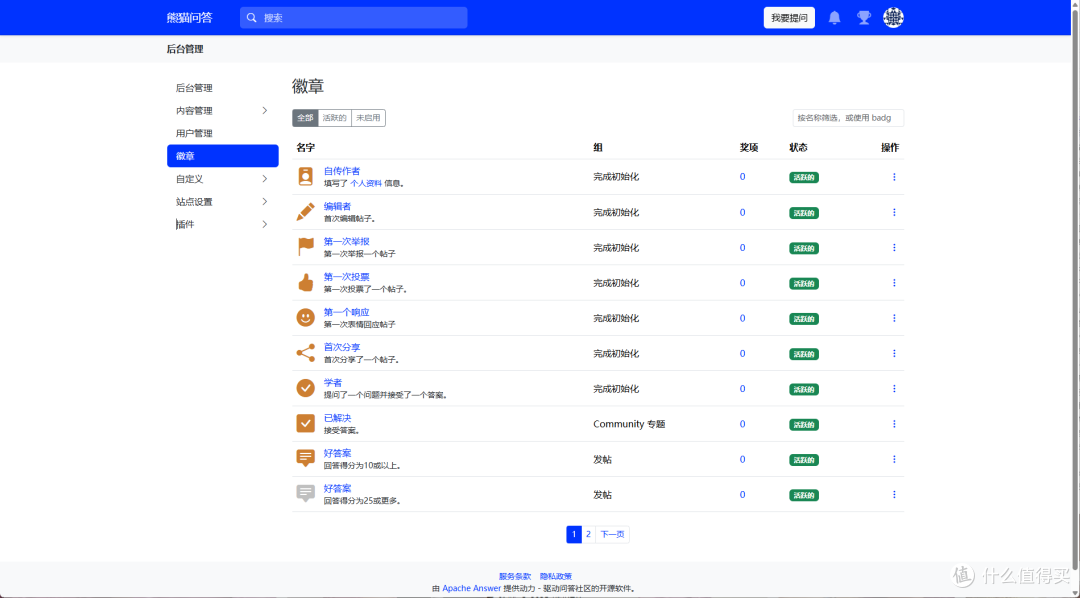The image size is (1080, 598).
Task: Open the action menu for 第一次举报
Action: tap(894, 247)
